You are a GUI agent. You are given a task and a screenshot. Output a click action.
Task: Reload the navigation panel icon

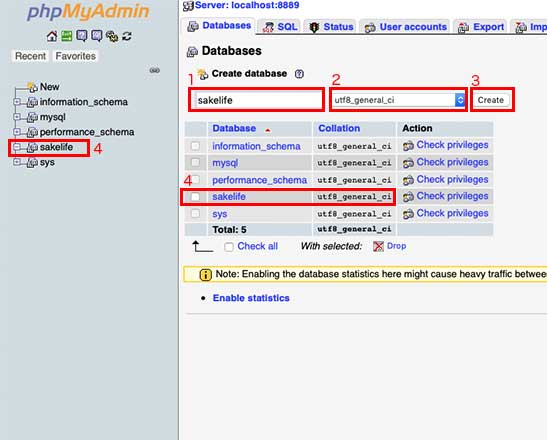127,36
